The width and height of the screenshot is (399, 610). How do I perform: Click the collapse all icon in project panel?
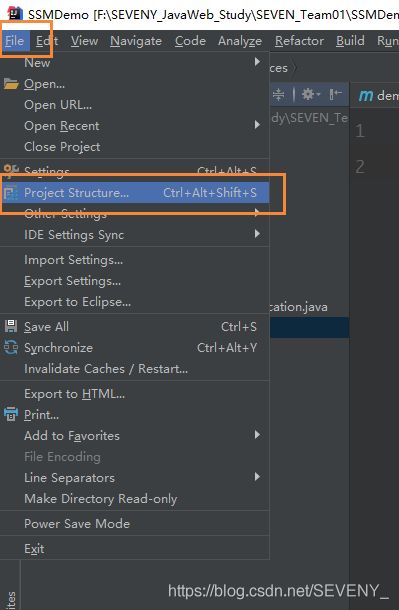(278, 94)
